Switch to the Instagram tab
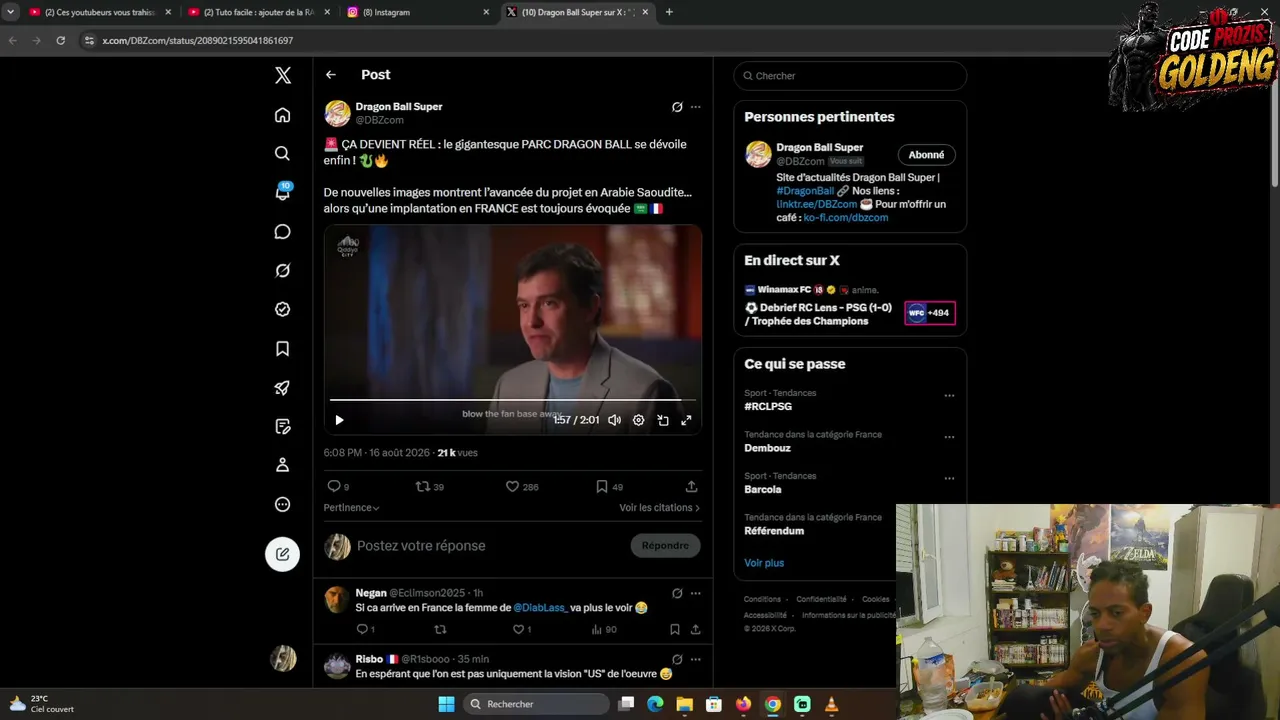 pyautogui.click(x=418, y=12)
